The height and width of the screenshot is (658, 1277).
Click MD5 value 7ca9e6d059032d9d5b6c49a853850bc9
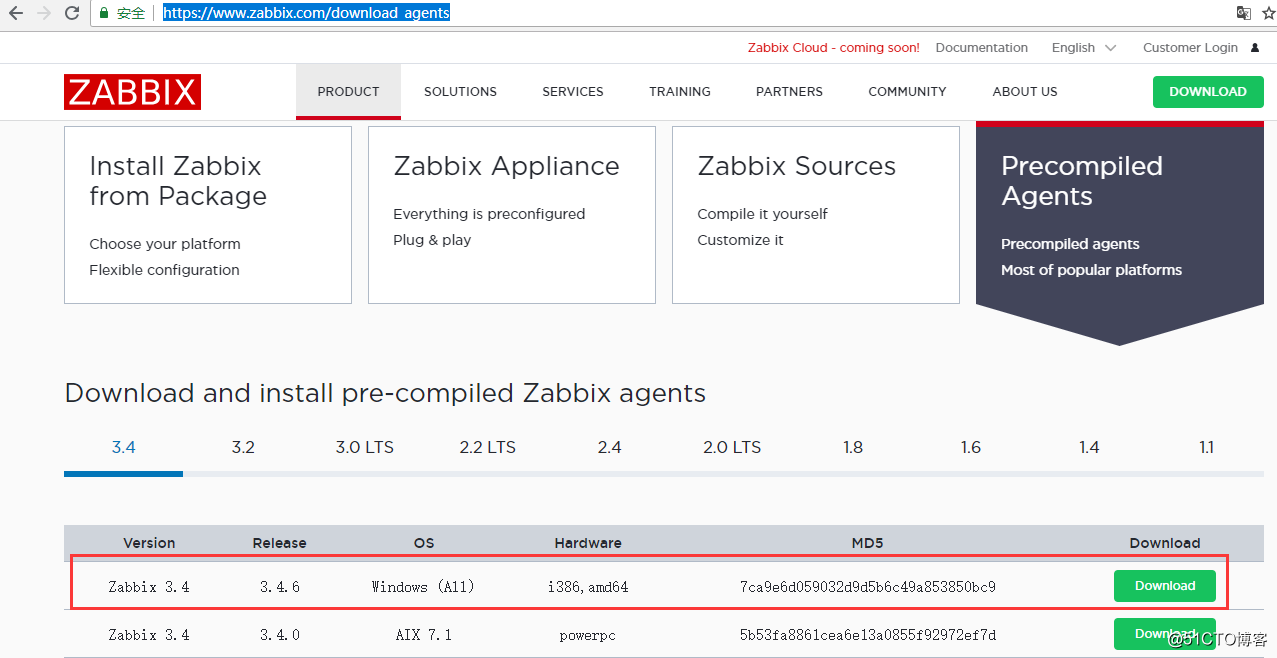tap(867, 587)
